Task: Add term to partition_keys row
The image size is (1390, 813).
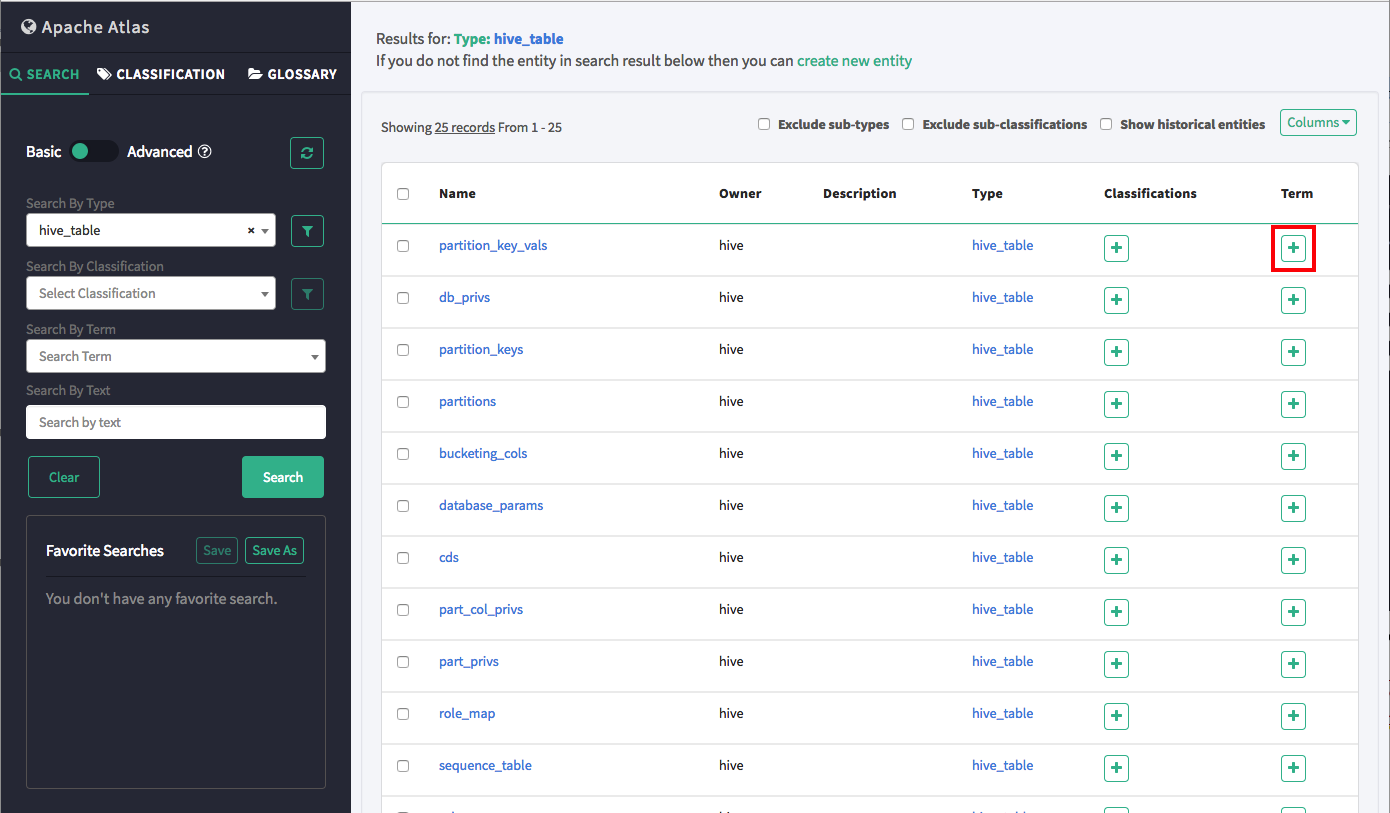Action: [x=1293, y=352]
